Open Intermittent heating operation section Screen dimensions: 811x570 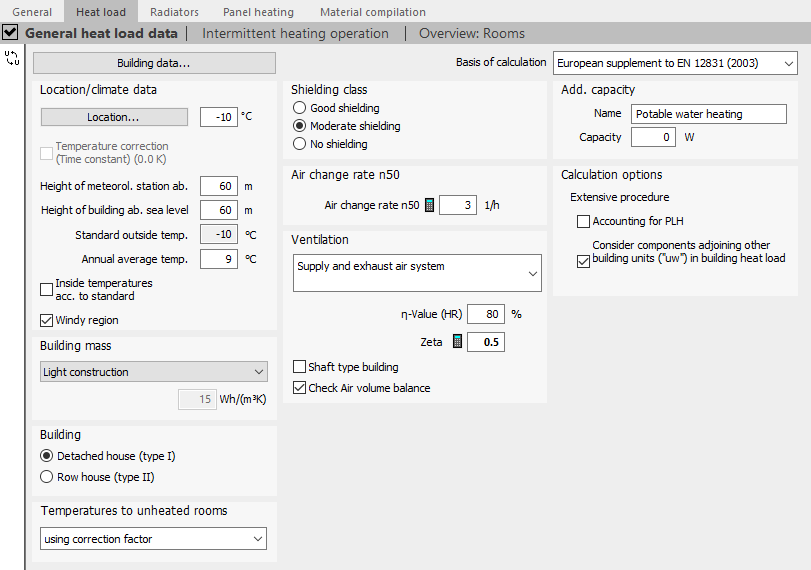click(295, 34)
